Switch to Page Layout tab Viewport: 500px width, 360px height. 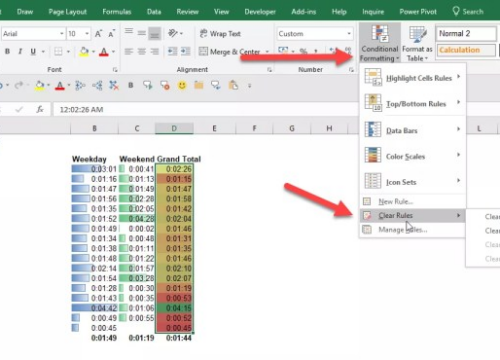click(68, 12)
